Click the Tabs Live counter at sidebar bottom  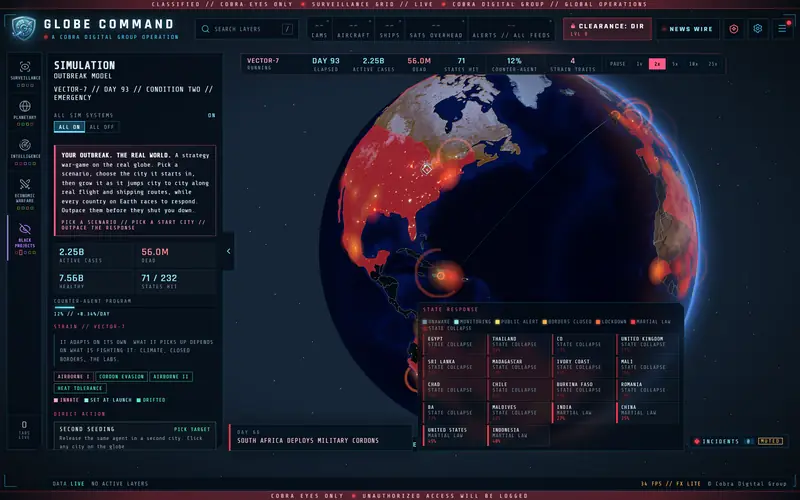(24, 430)
